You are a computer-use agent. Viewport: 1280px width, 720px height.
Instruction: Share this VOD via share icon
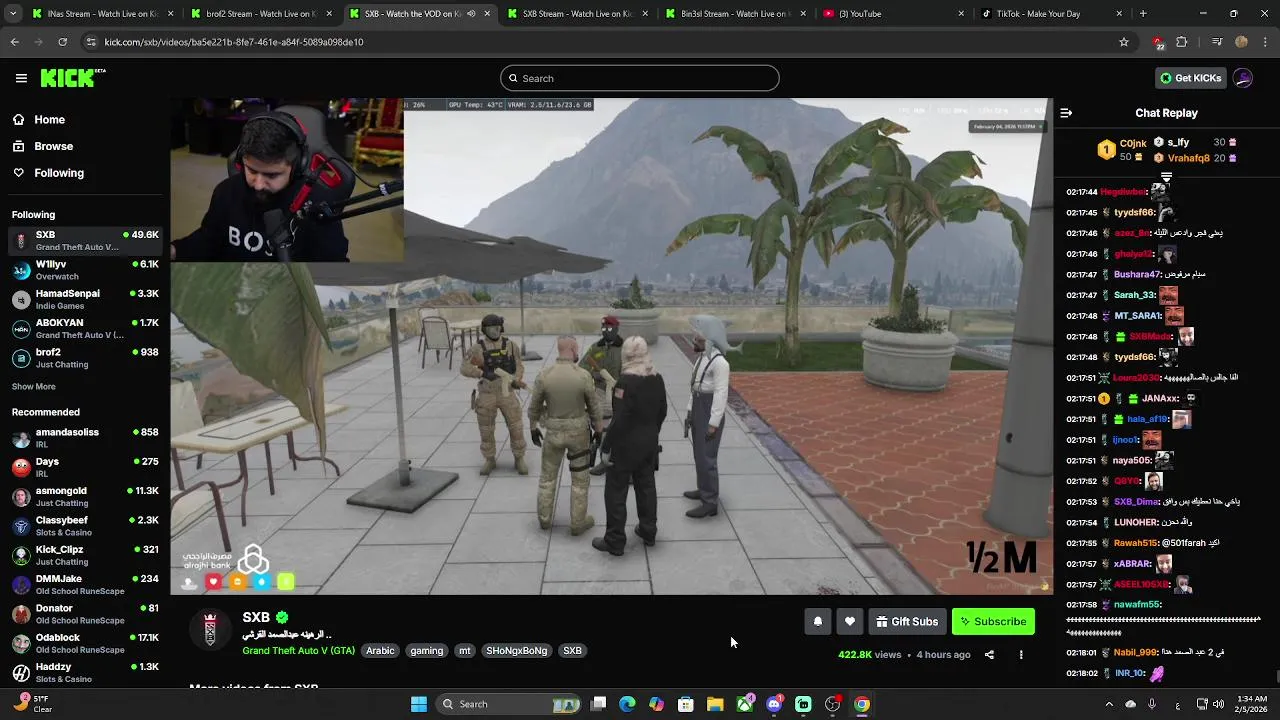tap(989, 655)
